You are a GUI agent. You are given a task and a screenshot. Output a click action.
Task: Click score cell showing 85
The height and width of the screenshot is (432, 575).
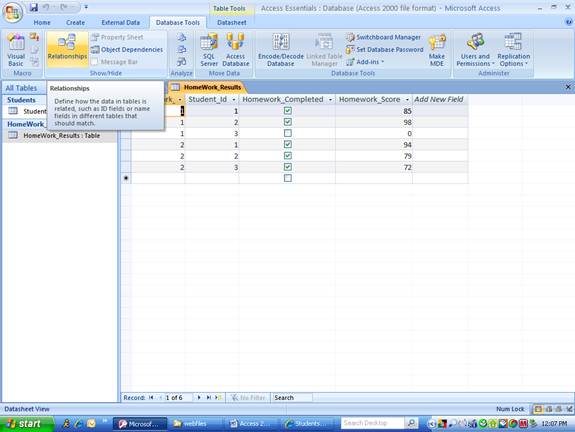point(374,111)
